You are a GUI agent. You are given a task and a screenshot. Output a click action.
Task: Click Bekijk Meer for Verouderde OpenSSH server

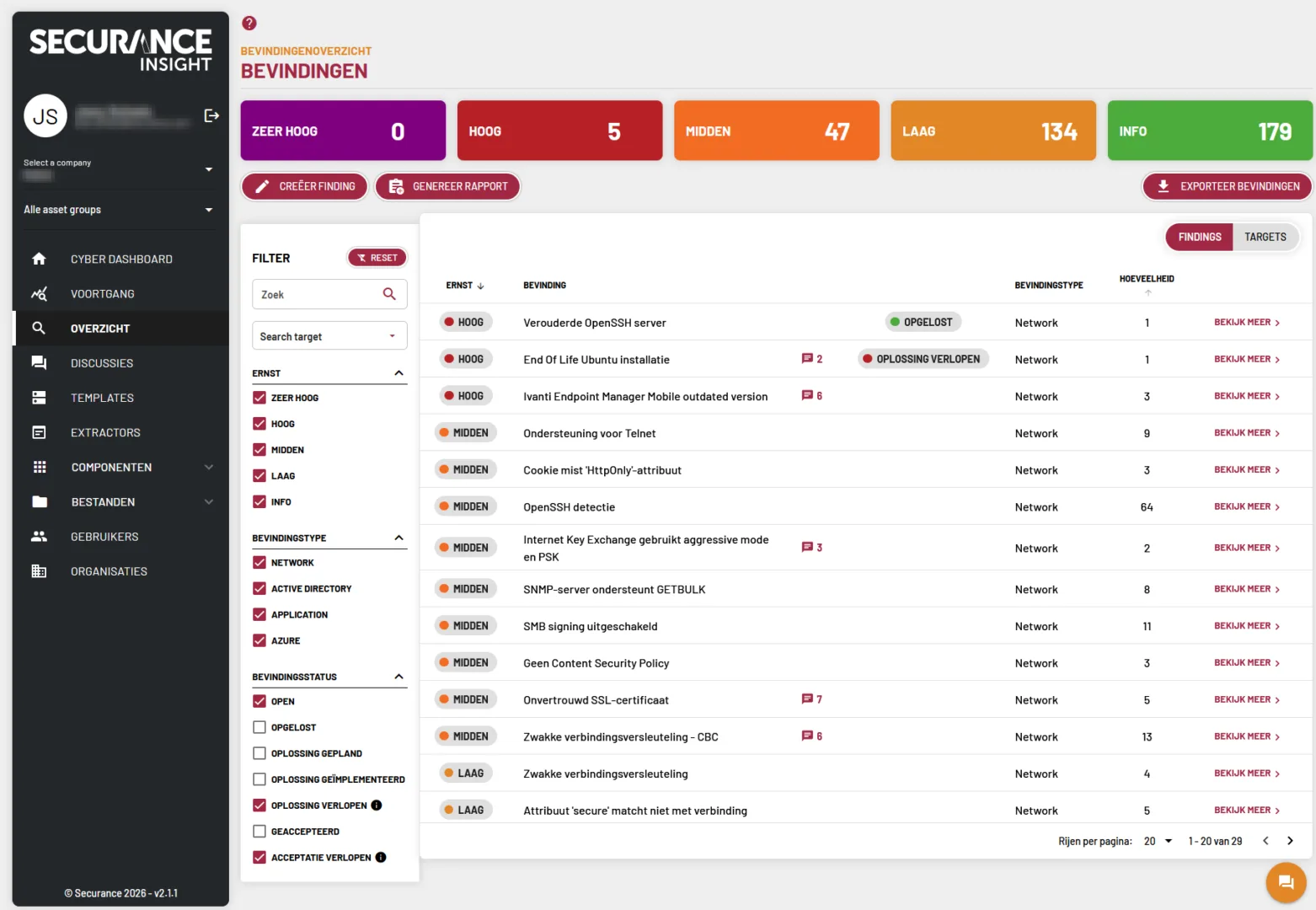(x=1246, y=323)
